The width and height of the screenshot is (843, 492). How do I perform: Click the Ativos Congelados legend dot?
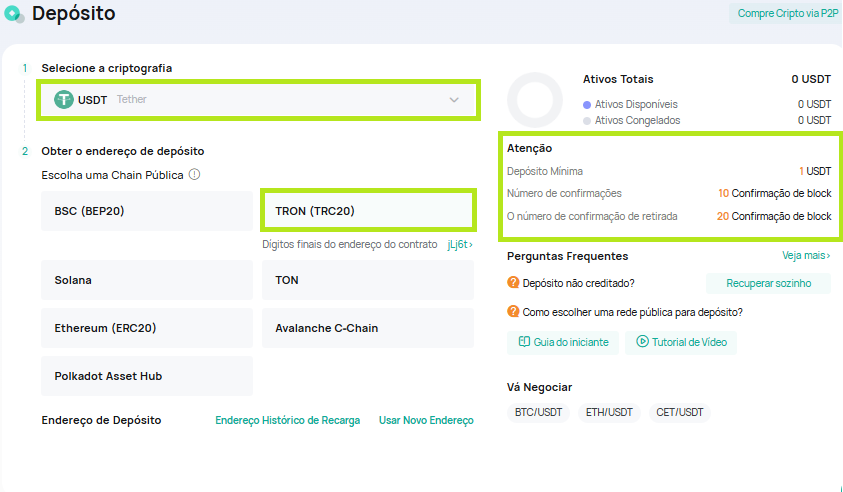[587, 121]
